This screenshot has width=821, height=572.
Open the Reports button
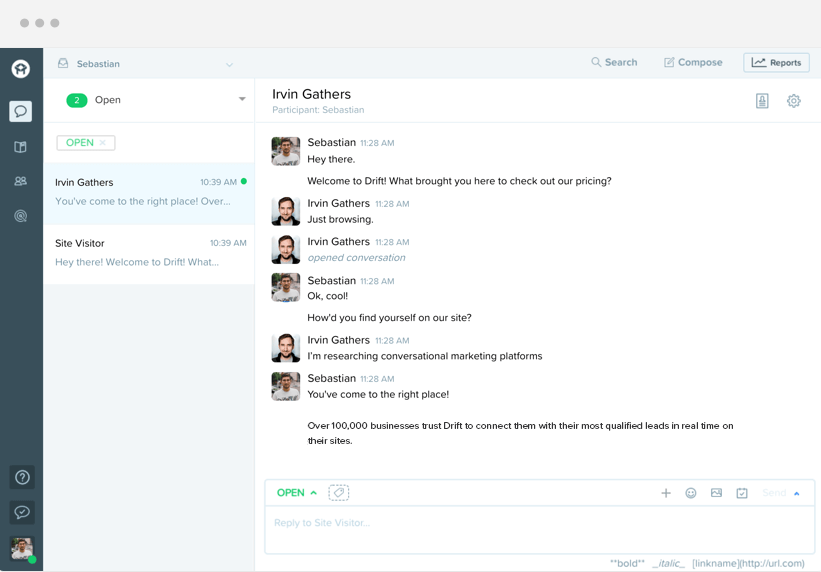click(x=776, y=62)
